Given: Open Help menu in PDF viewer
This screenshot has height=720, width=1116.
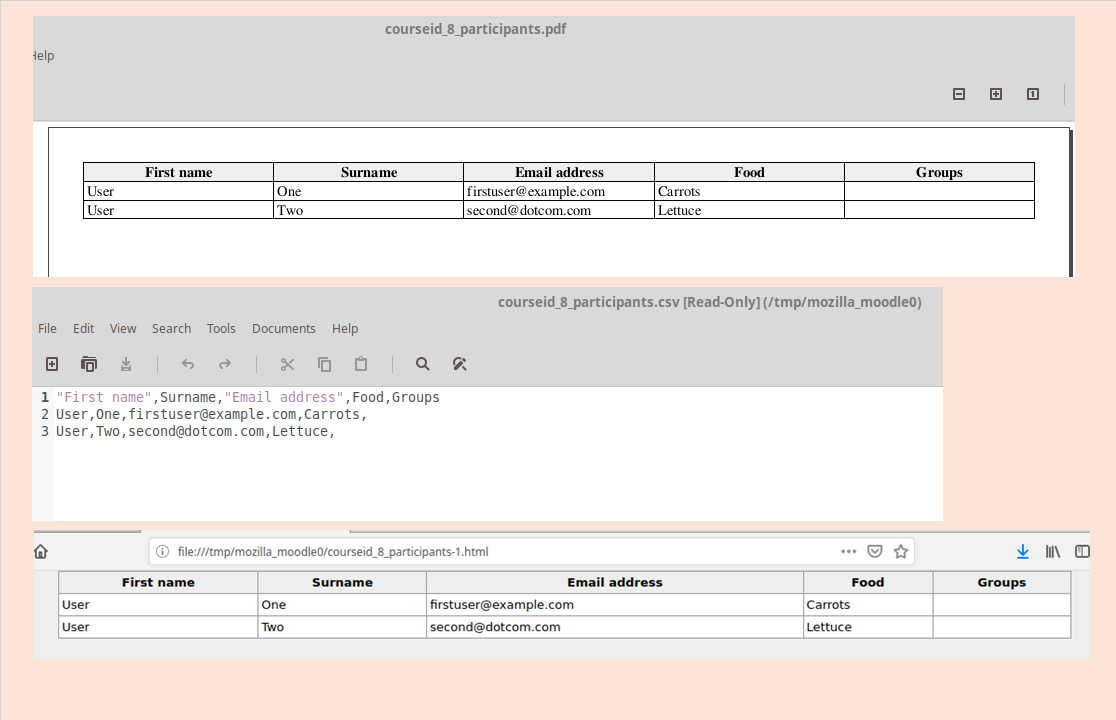Looking at the screenshot, I should coord(43,55).
